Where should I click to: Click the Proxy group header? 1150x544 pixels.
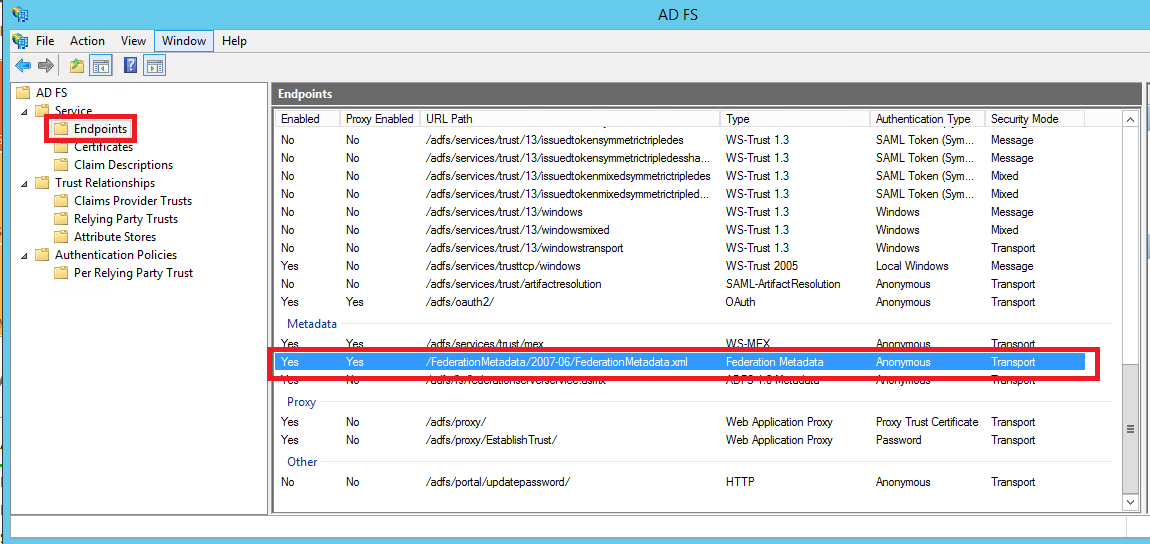pyautogui.click(x=301, y=402)
